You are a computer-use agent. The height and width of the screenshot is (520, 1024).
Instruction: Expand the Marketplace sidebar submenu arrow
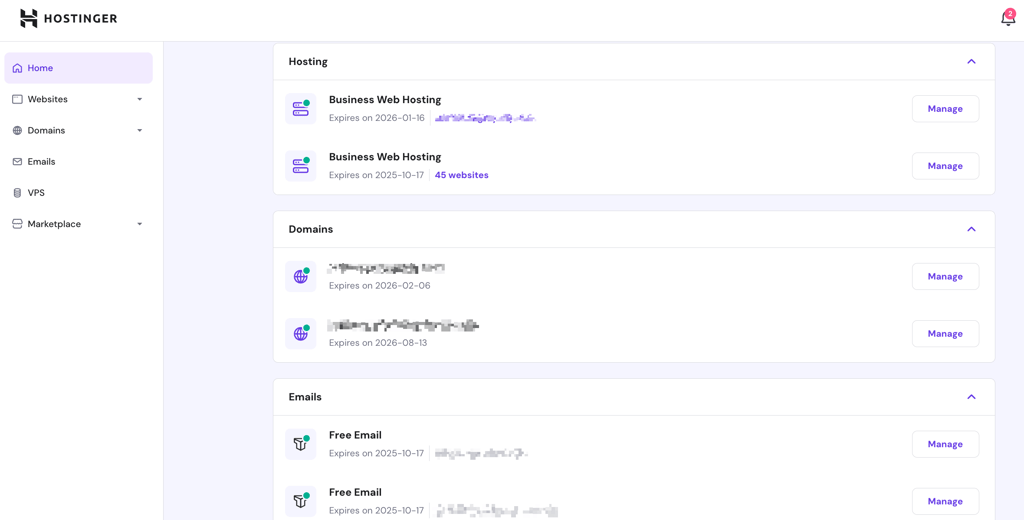click(140, 224)
